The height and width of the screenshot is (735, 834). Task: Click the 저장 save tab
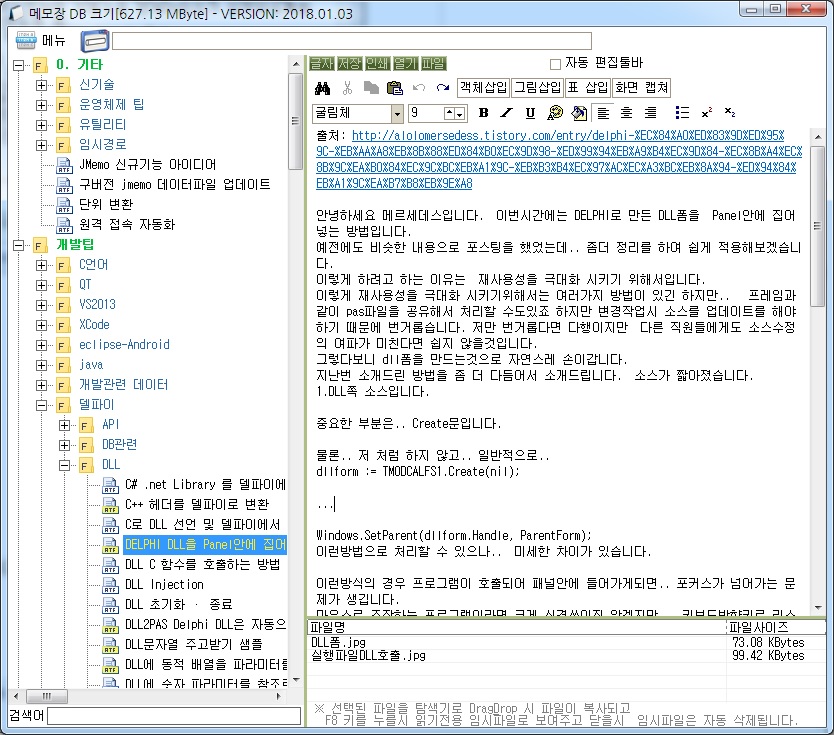click(350, 63)
